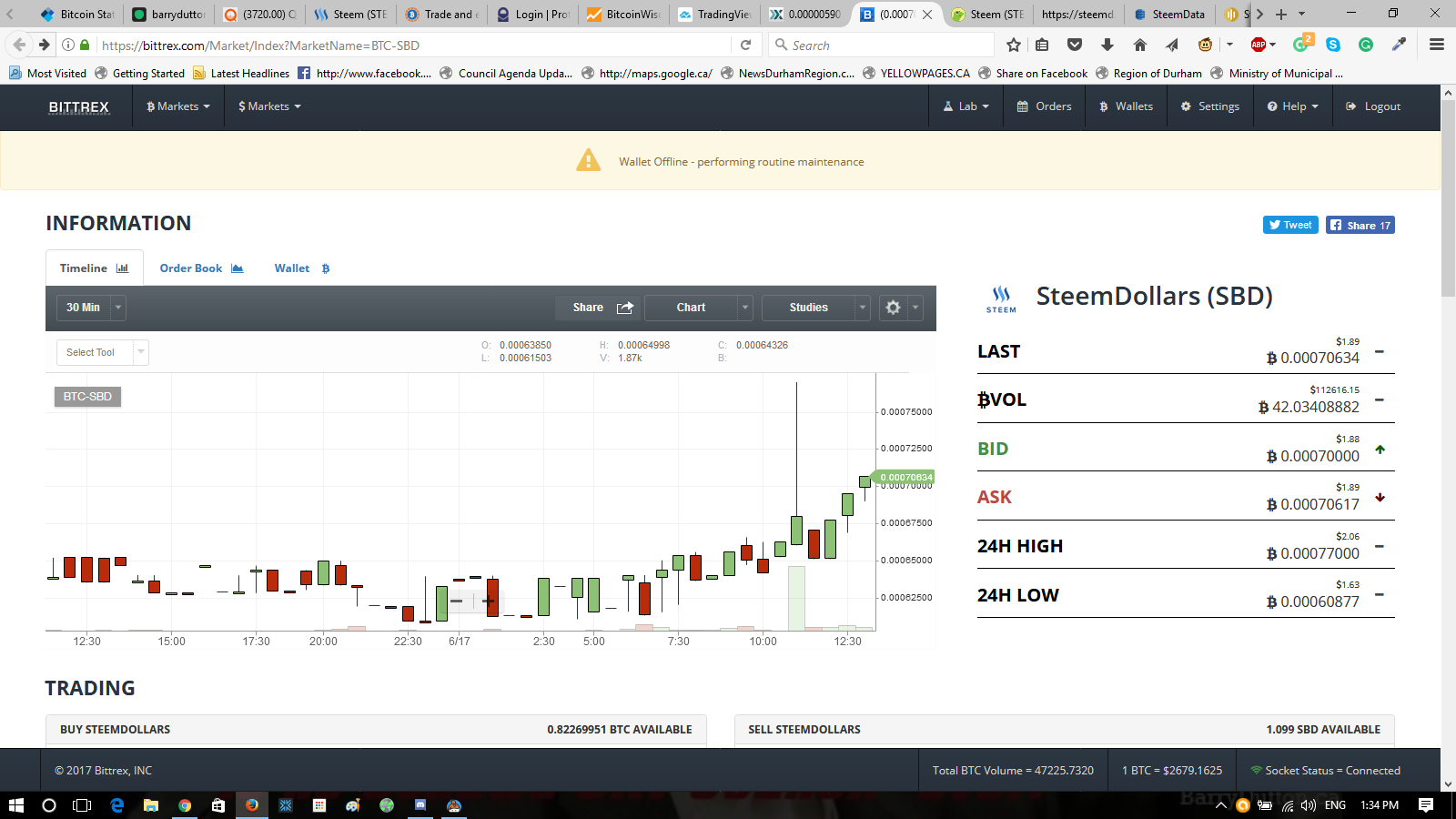The width and height of the screenshot is (1456, 819).
Task: Tweet this market
Action: pos(1290,225)
